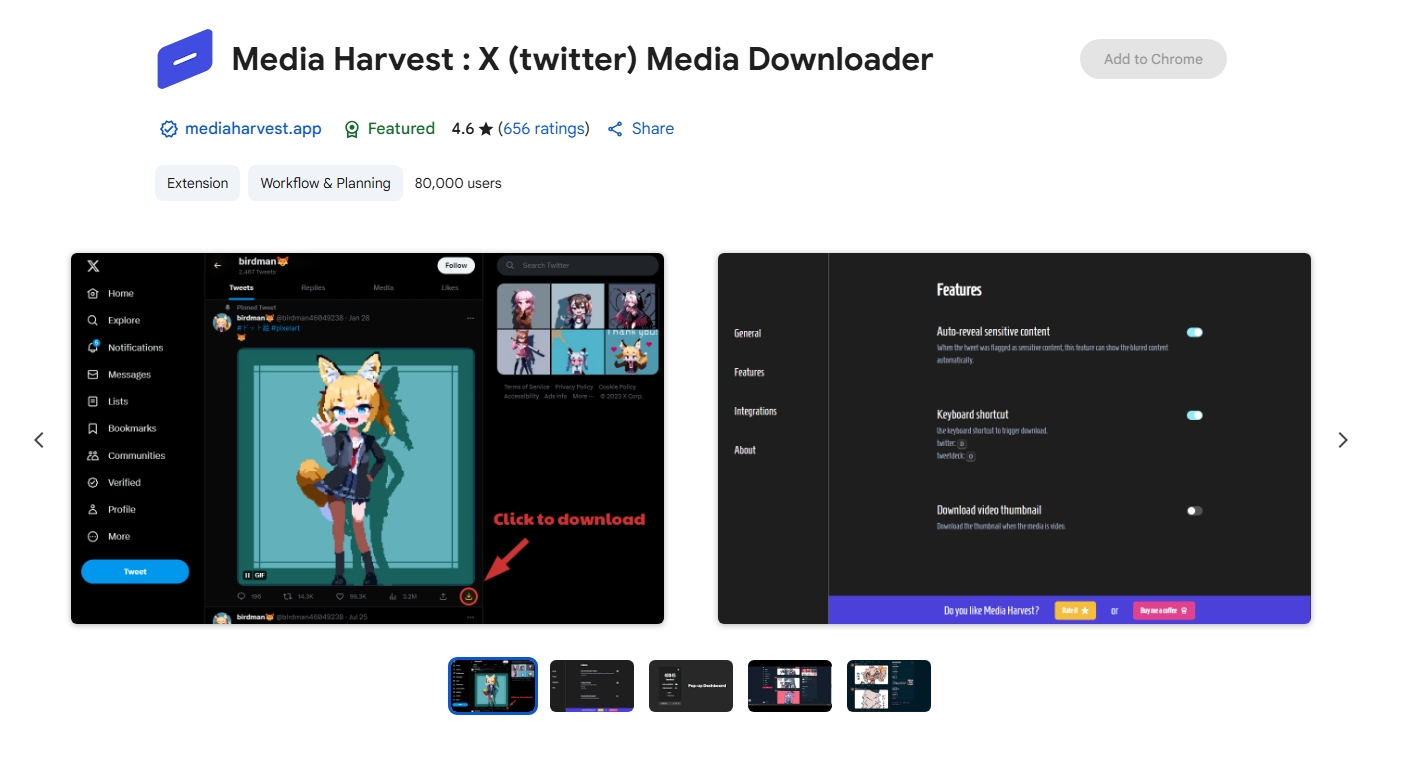The width and height of the screenshot is (1405, 771).
Task: Toggle Auto-reveal sensitive content switch
Action: (1194, 332)
